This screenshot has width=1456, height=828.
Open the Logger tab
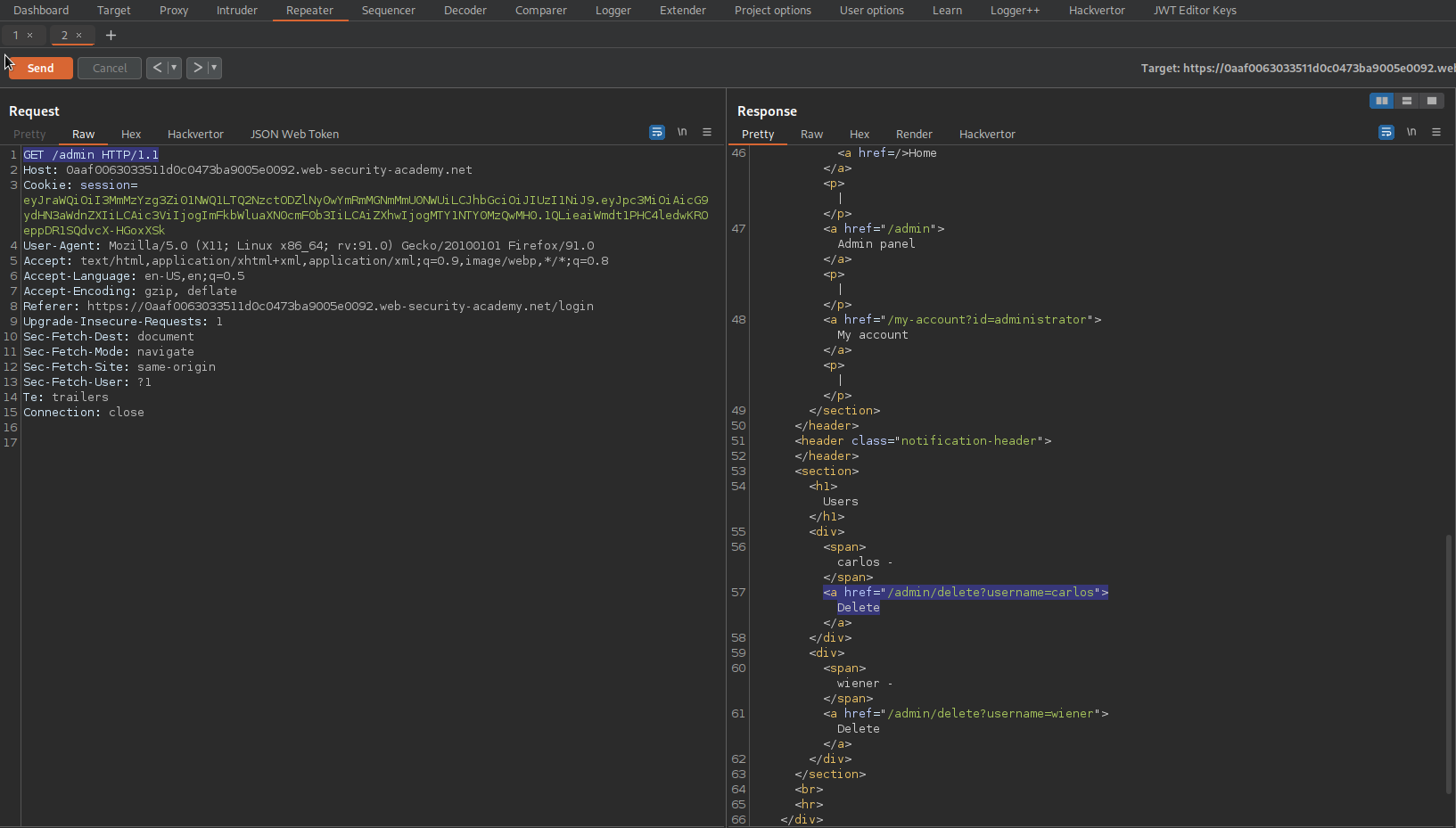point(613,11)
